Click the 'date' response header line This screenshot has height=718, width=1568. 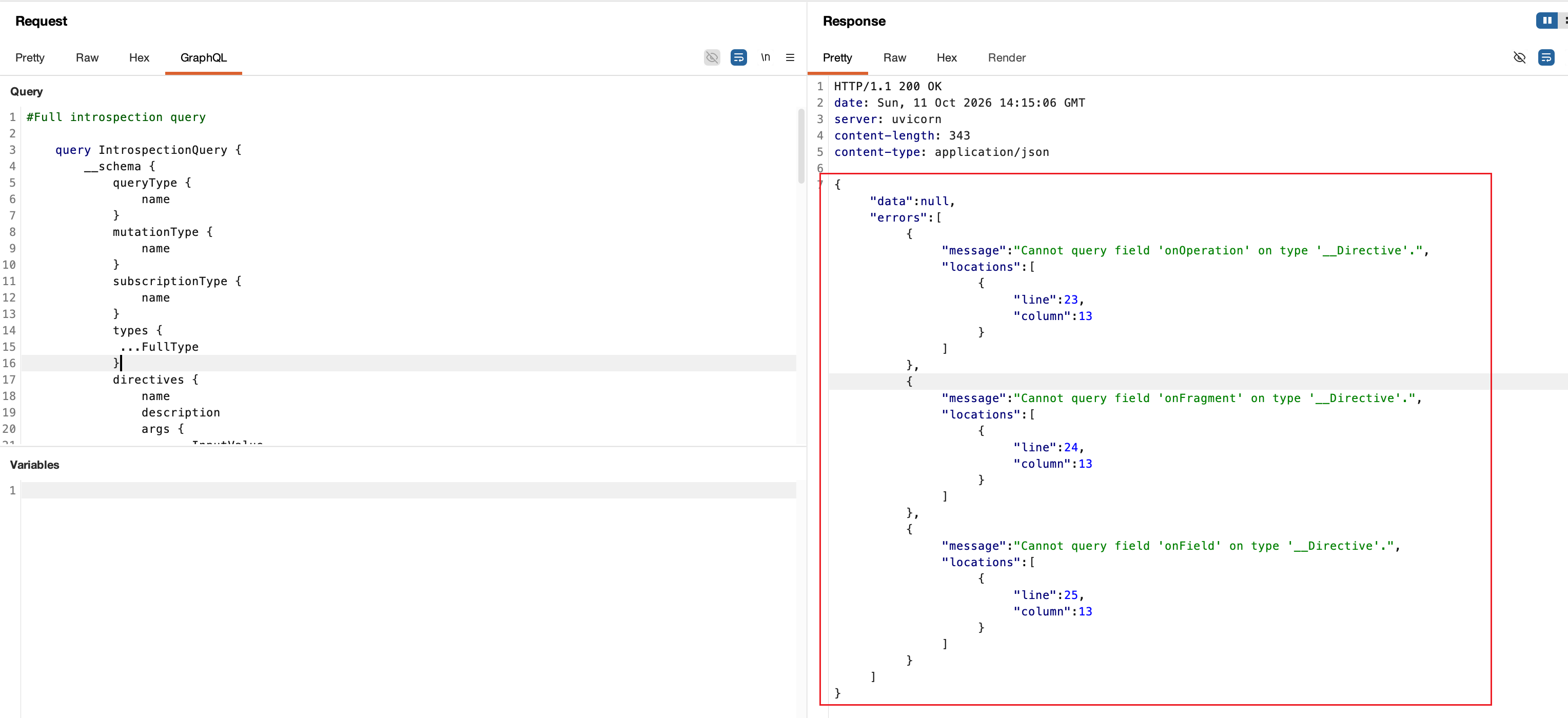tap(959, 103)
